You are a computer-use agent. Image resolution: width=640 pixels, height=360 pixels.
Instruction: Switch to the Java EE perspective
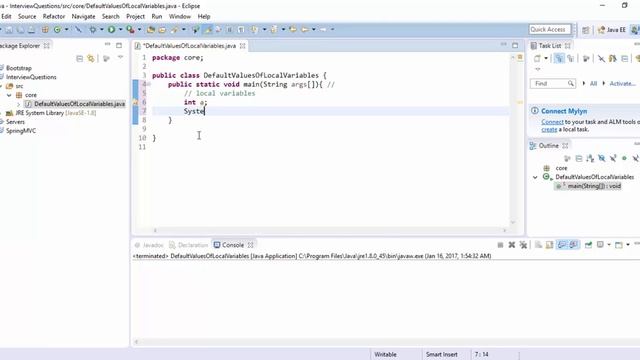pyautogui.click(x=611, y=30)
